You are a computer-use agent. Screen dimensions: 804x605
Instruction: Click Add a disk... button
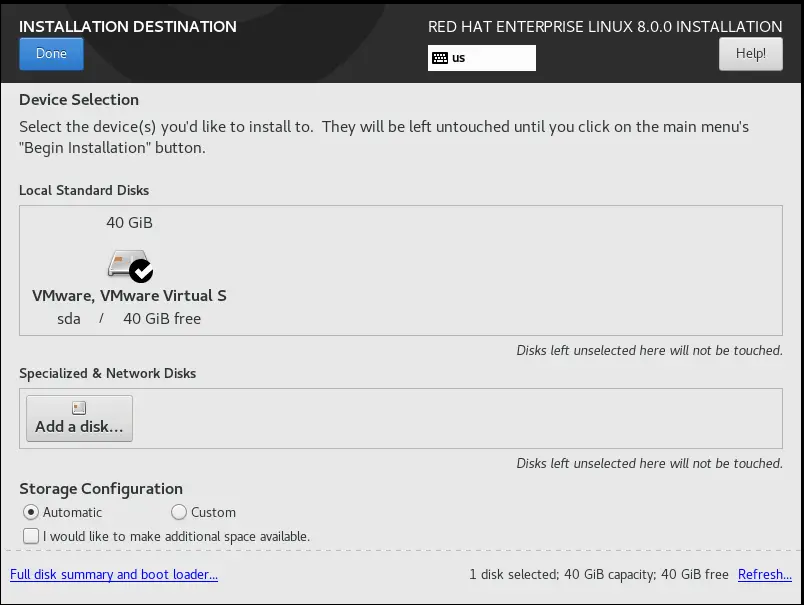pos(79,418)
